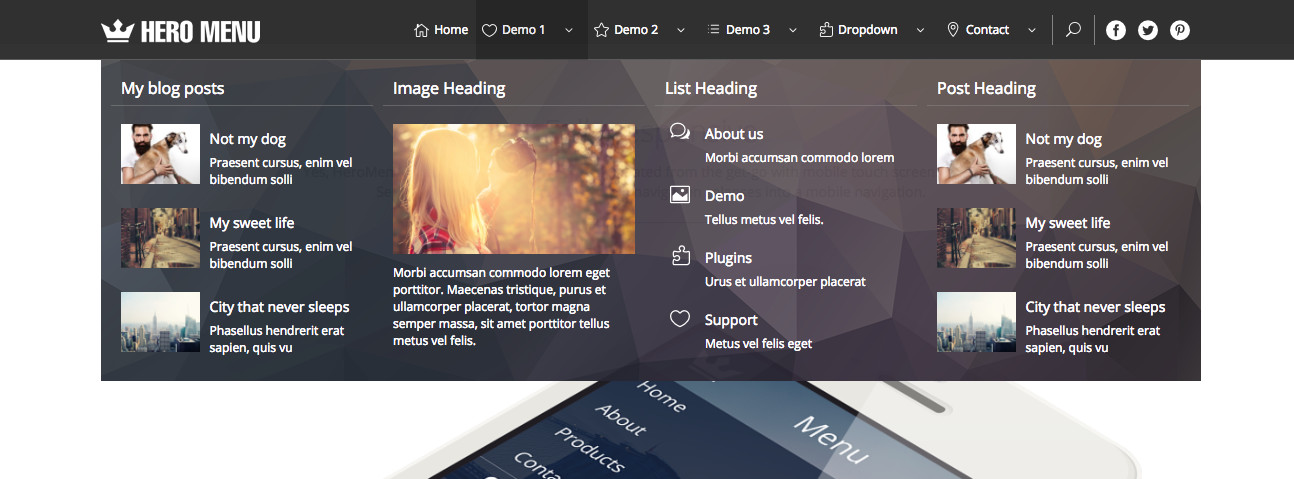
Task: Open 'Not my dog' under My blog posts
Action: [248, 139]
